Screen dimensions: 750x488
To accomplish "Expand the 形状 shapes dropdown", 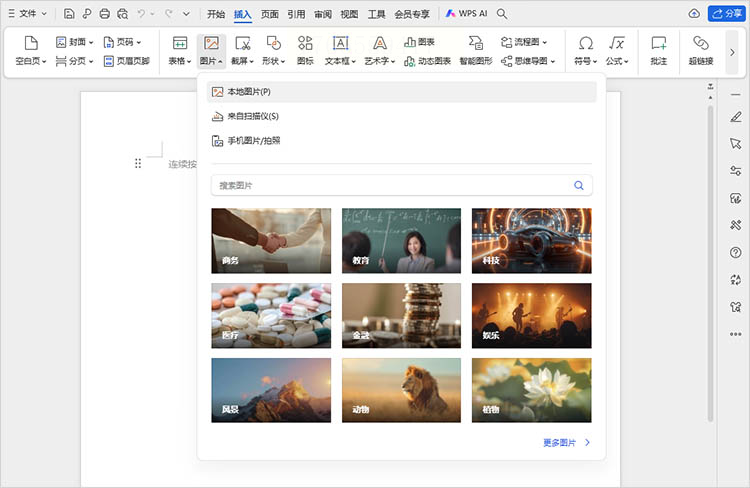I will pos(273,61).
